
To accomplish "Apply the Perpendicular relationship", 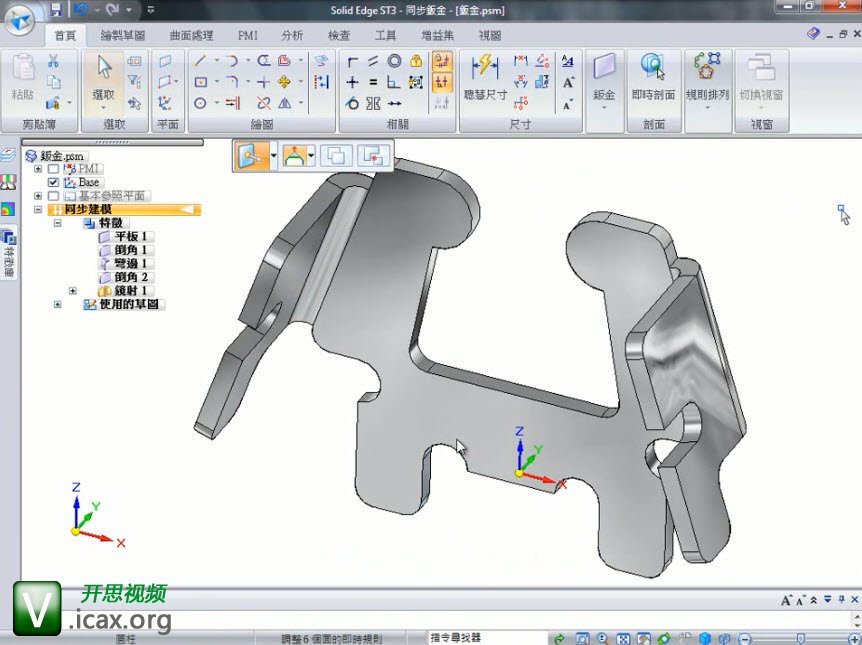I will (x=394, y=82).
